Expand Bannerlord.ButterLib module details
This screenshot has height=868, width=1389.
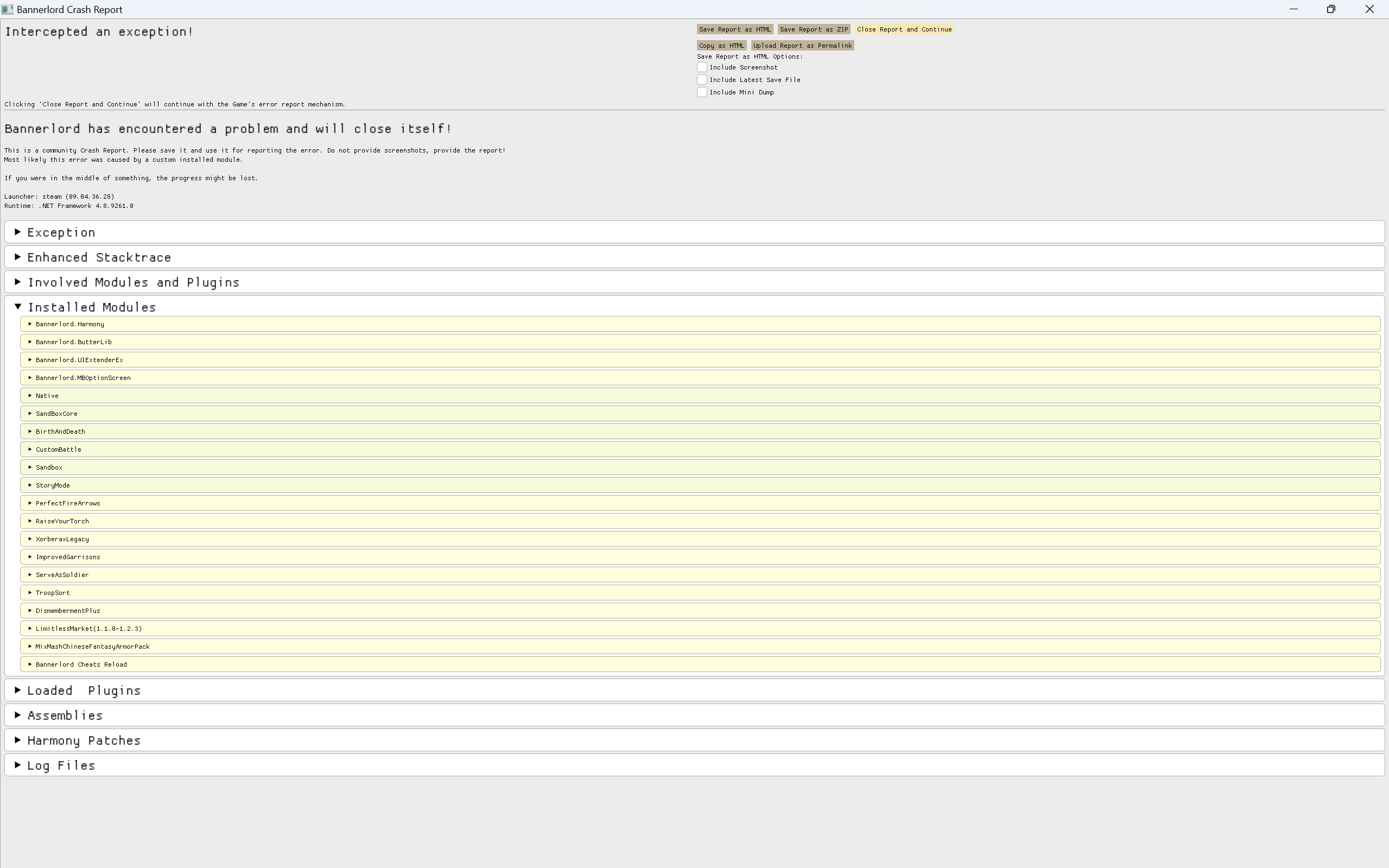coord(700,342)
